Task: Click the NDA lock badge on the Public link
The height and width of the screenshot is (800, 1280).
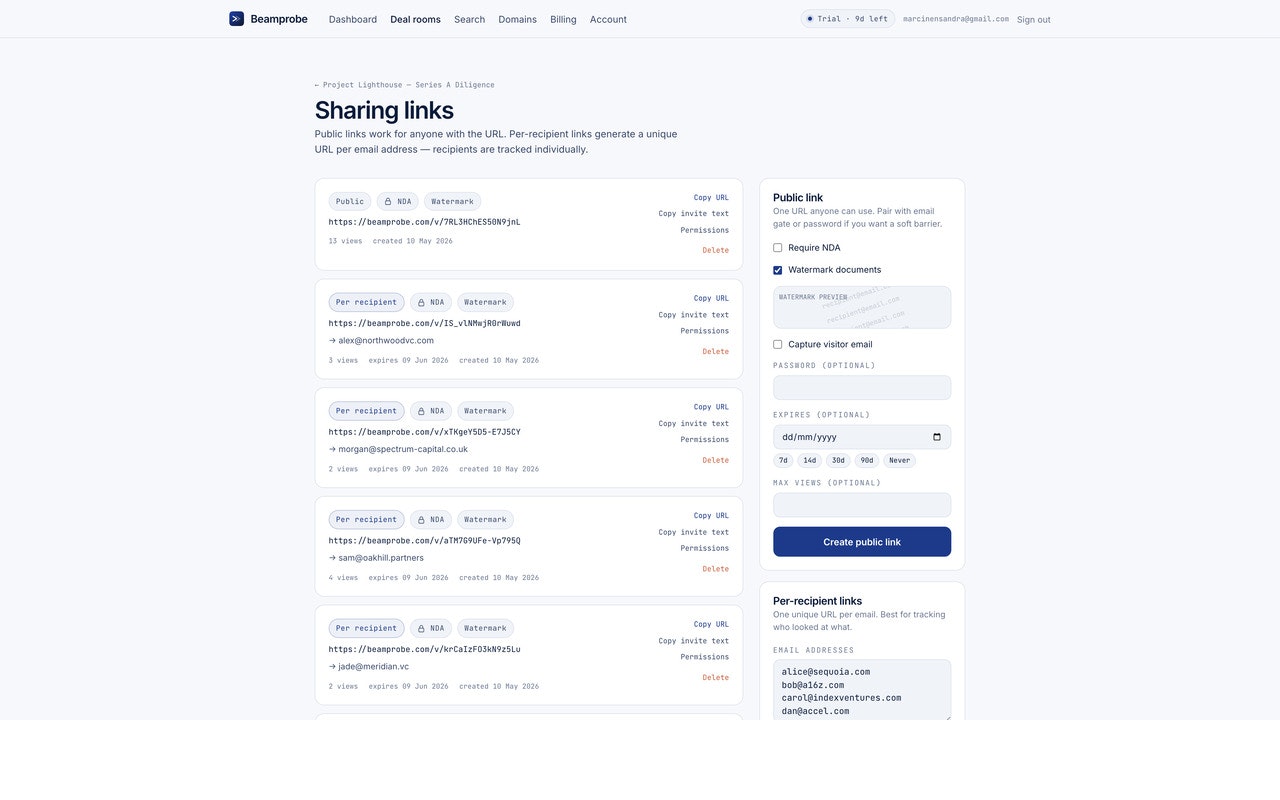Action: [x=398, y=202]
